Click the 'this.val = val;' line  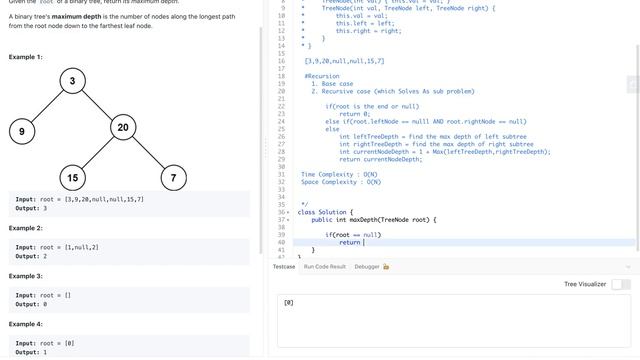(x=362, y=16)
